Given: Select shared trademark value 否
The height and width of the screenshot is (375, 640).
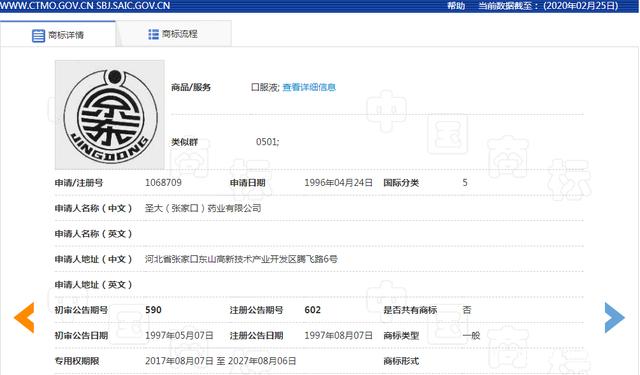Looking at the screenshot, I should click(x=467, y=310).
